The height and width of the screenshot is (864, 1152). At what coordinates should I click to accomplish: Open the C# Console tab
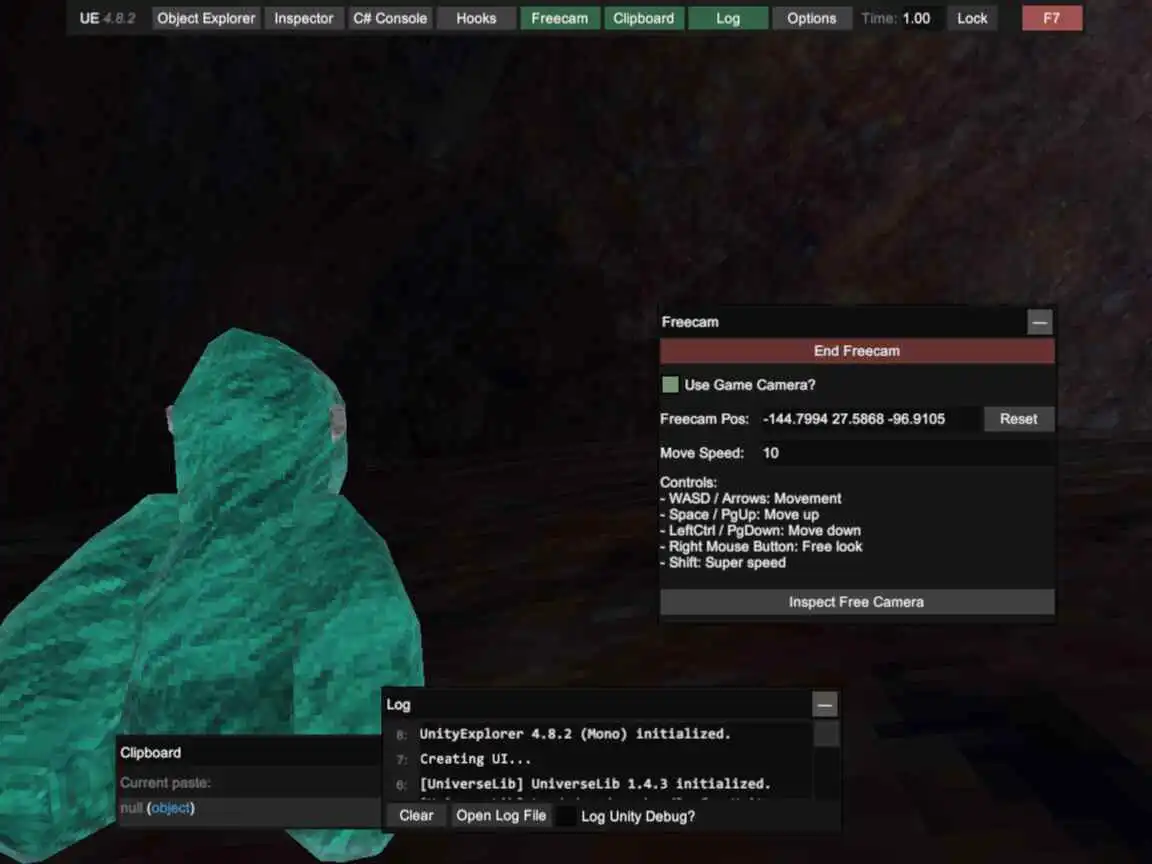(389, 18)
